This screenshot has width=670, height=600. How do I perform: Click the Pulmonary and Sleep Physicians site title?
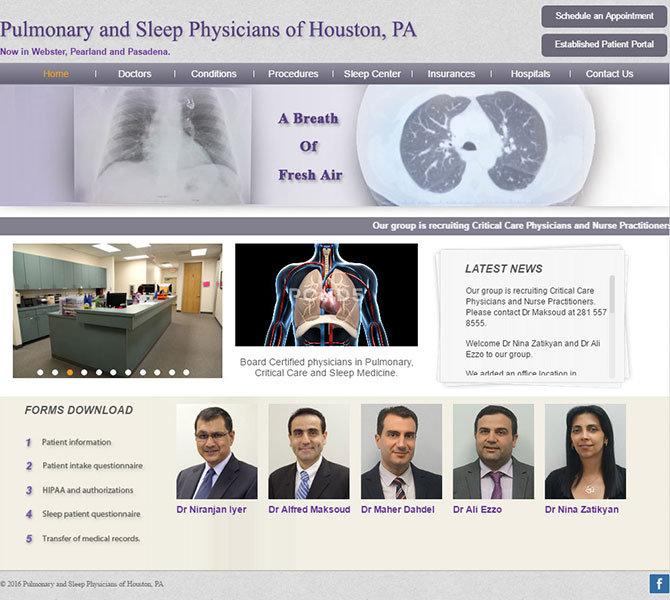208,29
